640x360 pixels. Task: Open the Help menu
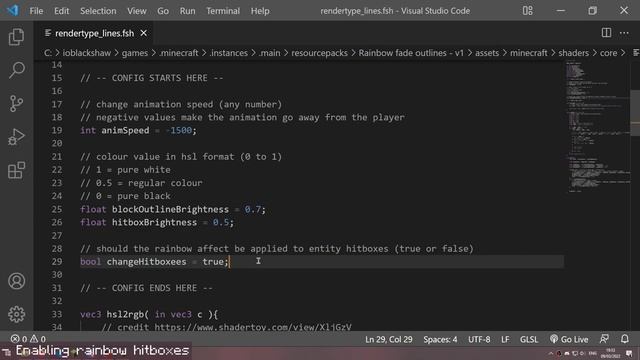[260, 11]
